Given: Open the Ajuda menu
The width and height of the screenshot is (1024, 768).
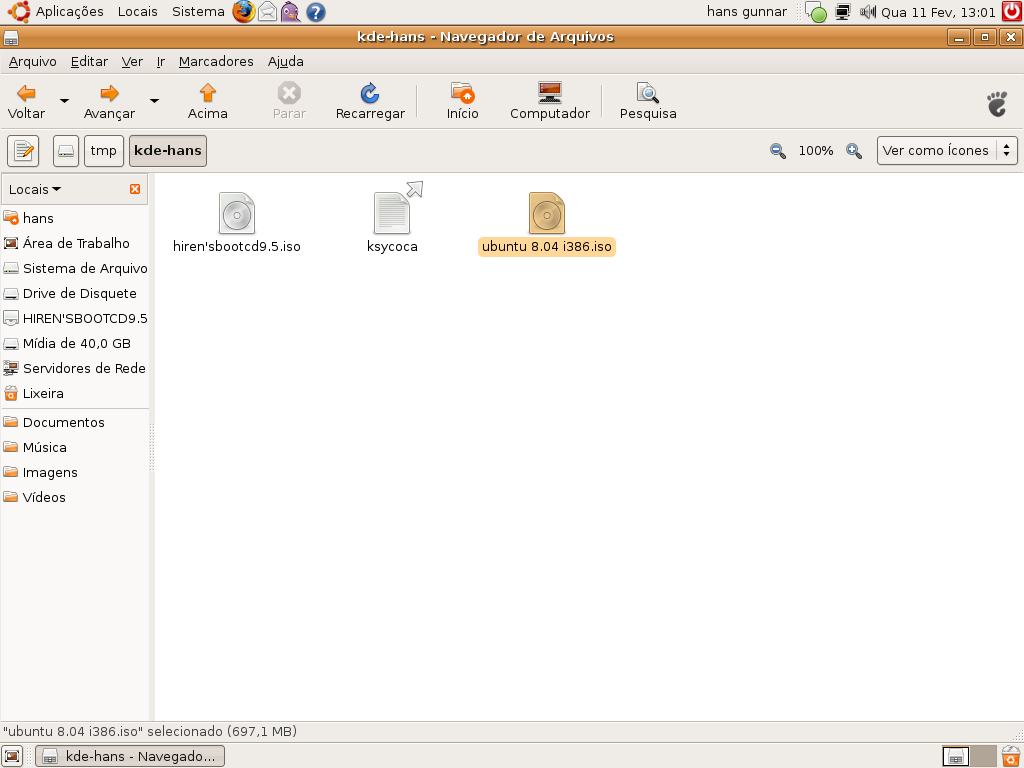Looking at the screenshot, I should [285, 61].
